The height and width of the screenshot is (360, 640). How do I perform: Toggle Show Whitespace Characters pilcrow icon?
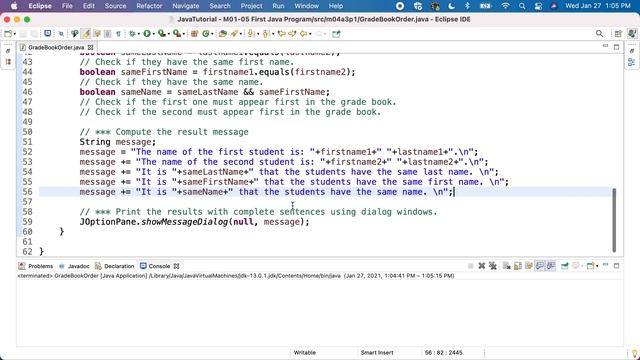pyautogui.click(x=118, y=34)
